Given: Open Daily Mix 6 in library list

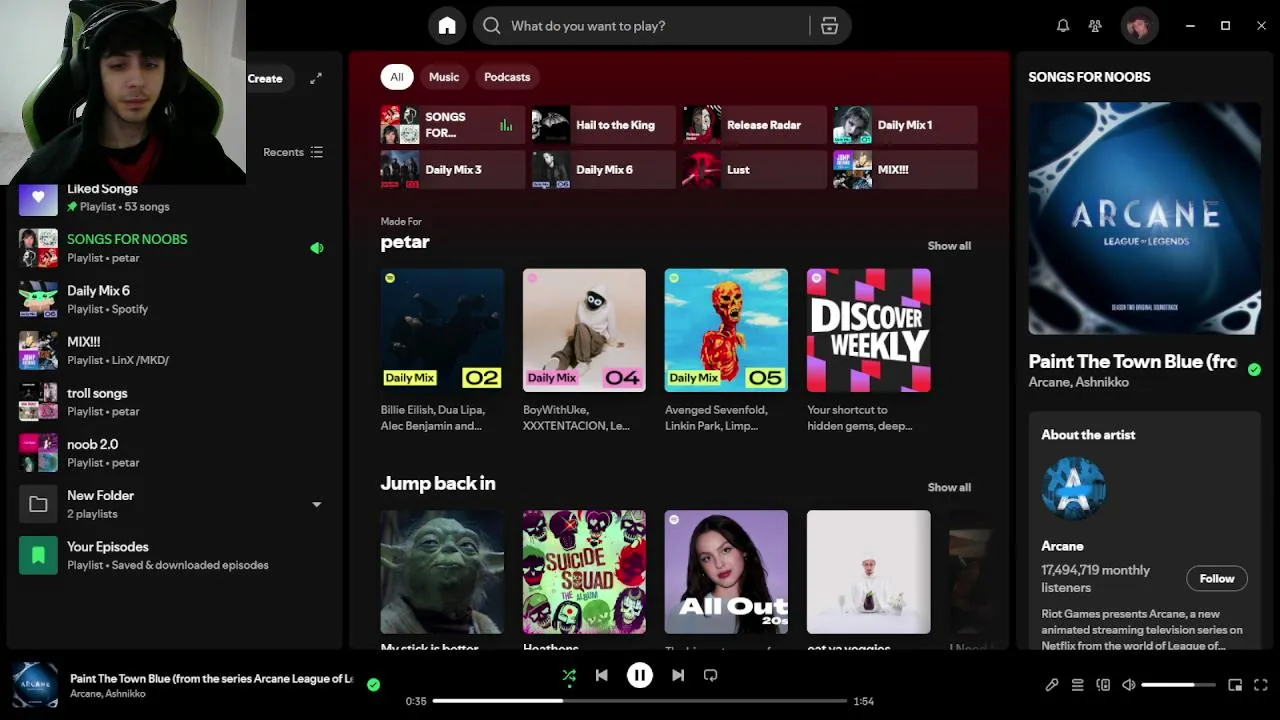Looking at the screenshot, I should click(174, 299).
